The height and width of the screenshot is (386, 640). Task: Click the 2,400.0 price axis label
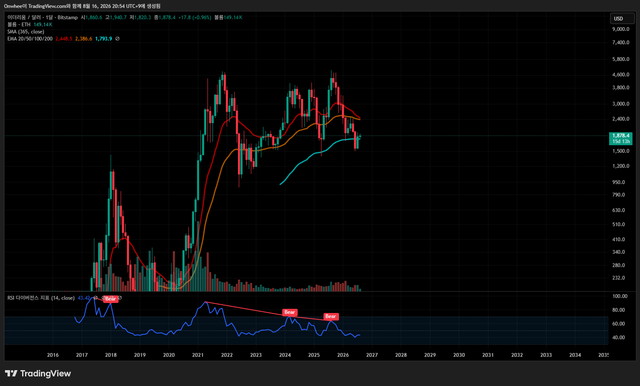click(621, 119)
